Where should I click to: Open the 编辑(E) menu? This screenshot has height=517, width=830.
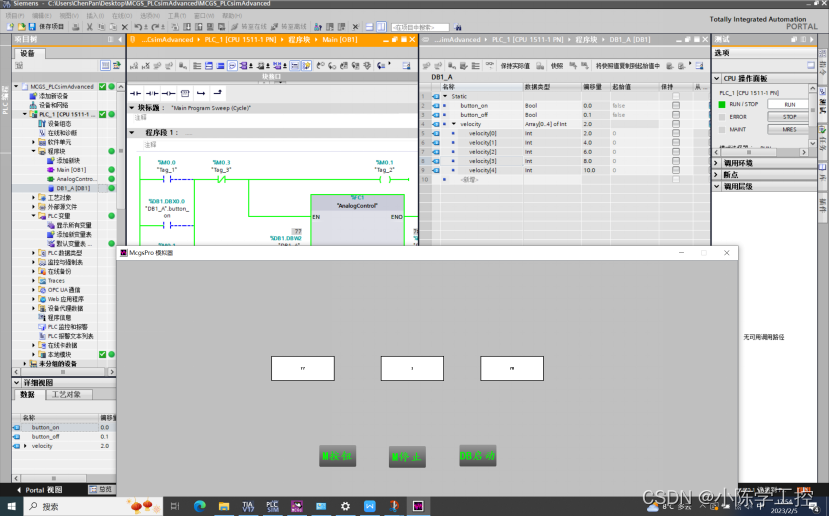pos(42,16)
